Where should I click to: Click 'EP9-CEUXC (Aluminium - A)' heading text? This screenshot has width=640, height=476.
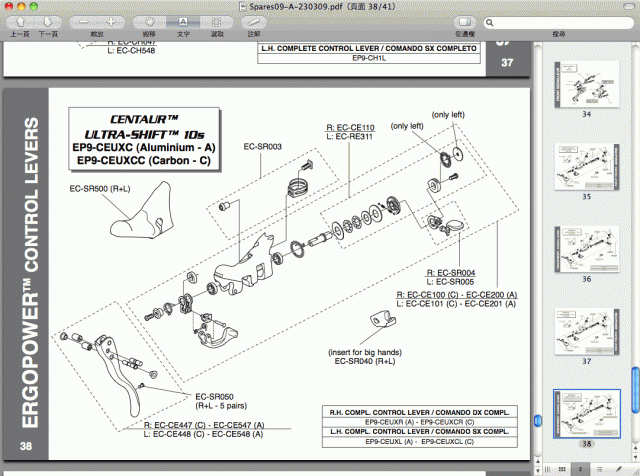[144, 147]
